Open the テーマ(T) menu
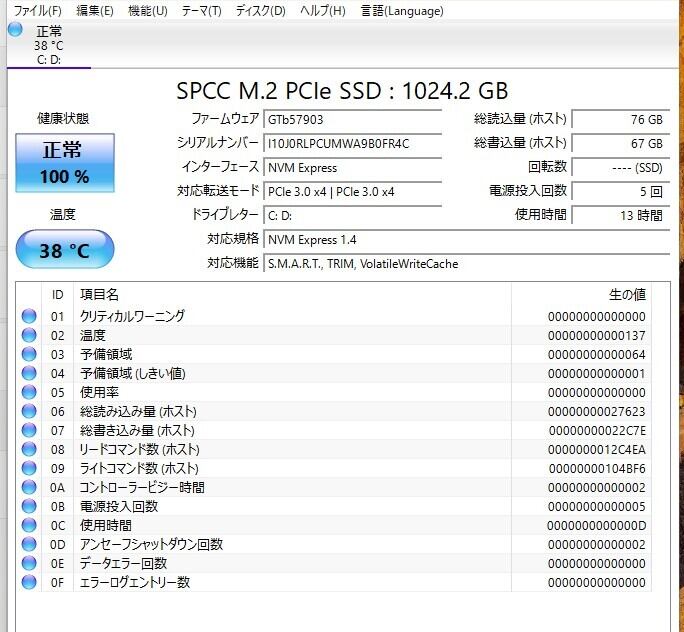Viewport: 684px width, 632px height. pyautogui.click(x=201, y=11)
